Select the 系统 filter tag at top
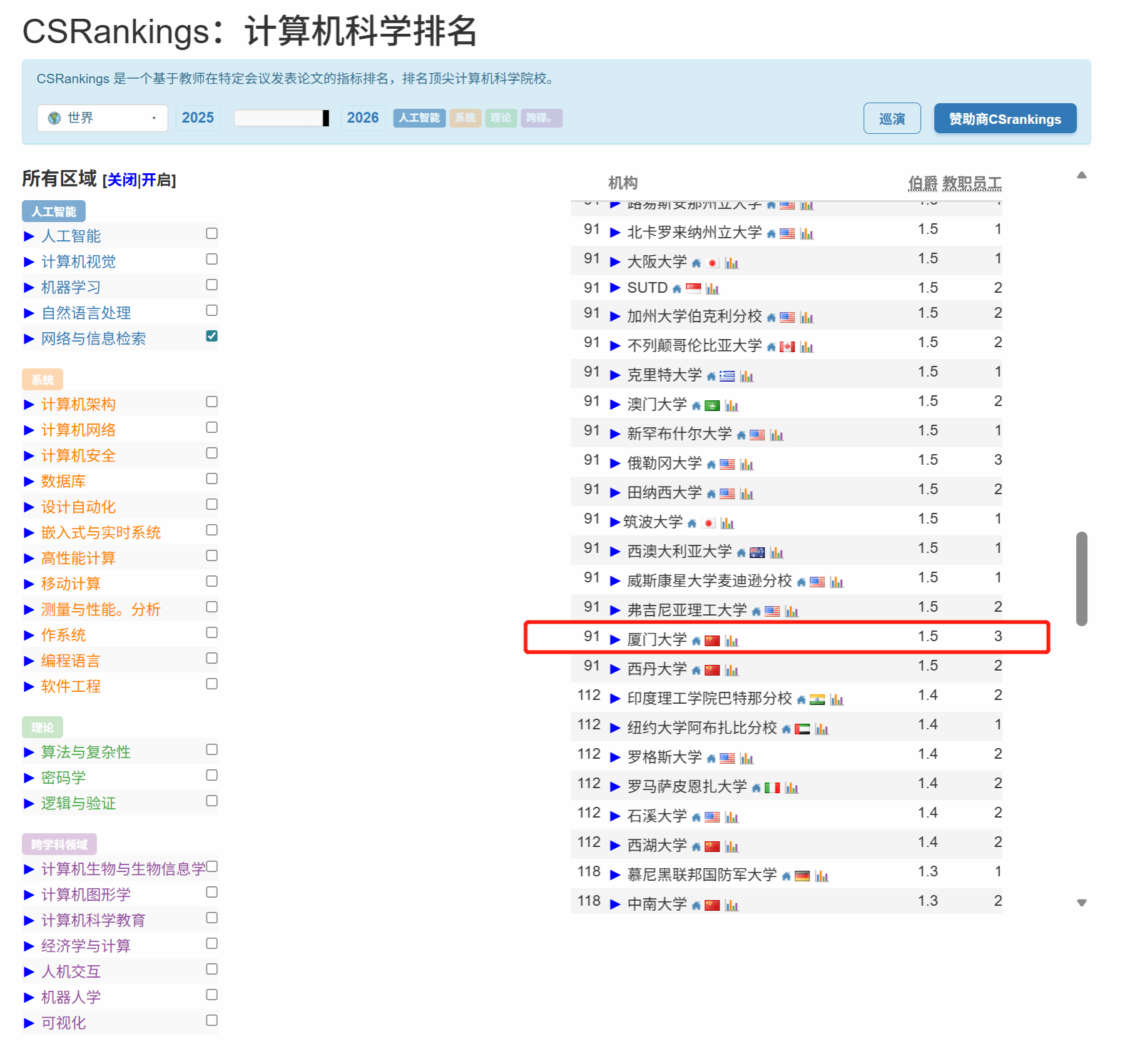The width and height of the screenshot is (1125, 1064). (466, 118)
